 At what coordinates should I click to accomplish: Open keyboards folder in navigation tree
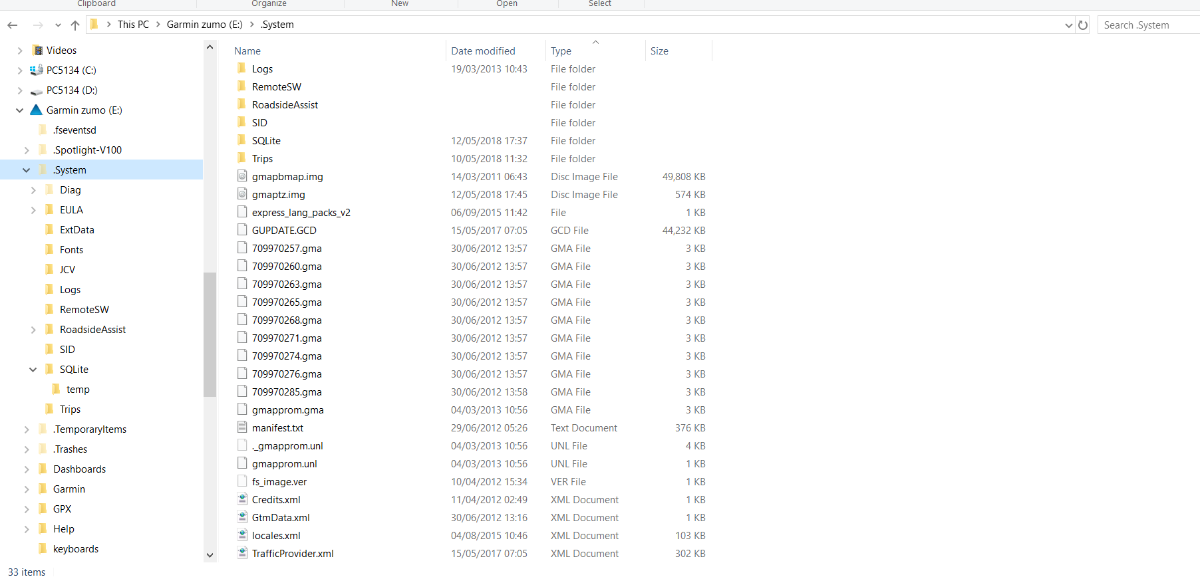coord(76,549)
